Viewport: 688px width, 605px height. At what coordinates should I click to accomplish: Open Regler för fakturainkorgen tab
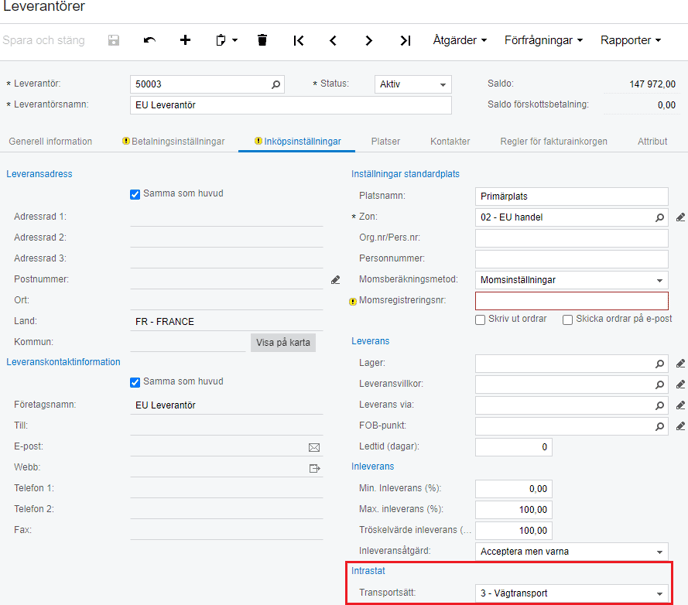click(554, 142)
